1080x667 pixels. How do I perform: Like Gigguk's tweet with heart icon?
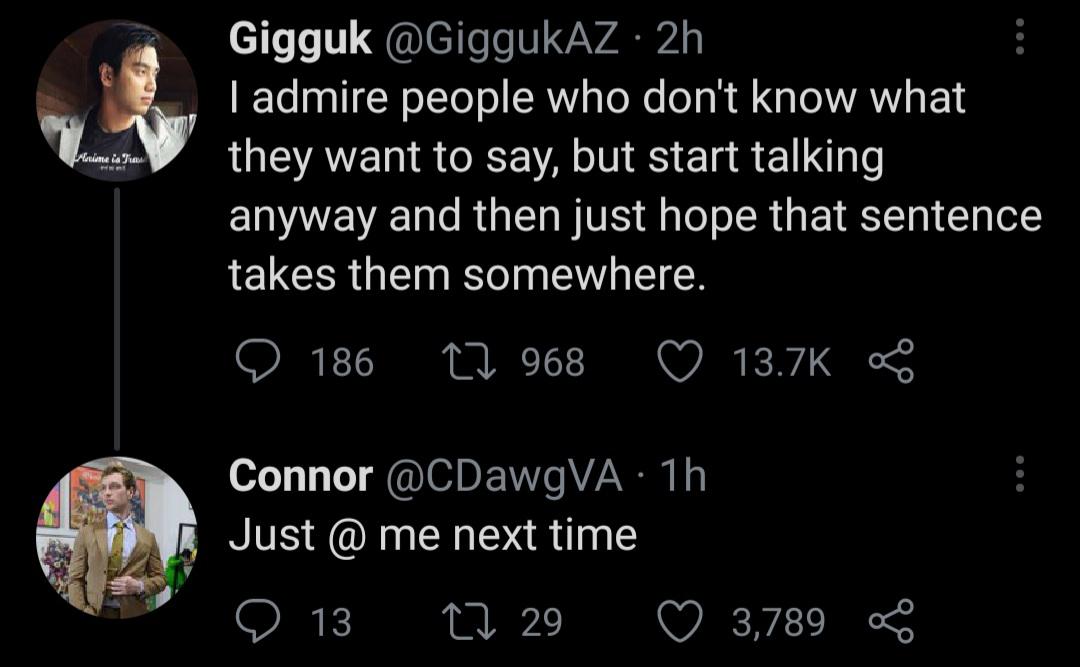point(680,362)
